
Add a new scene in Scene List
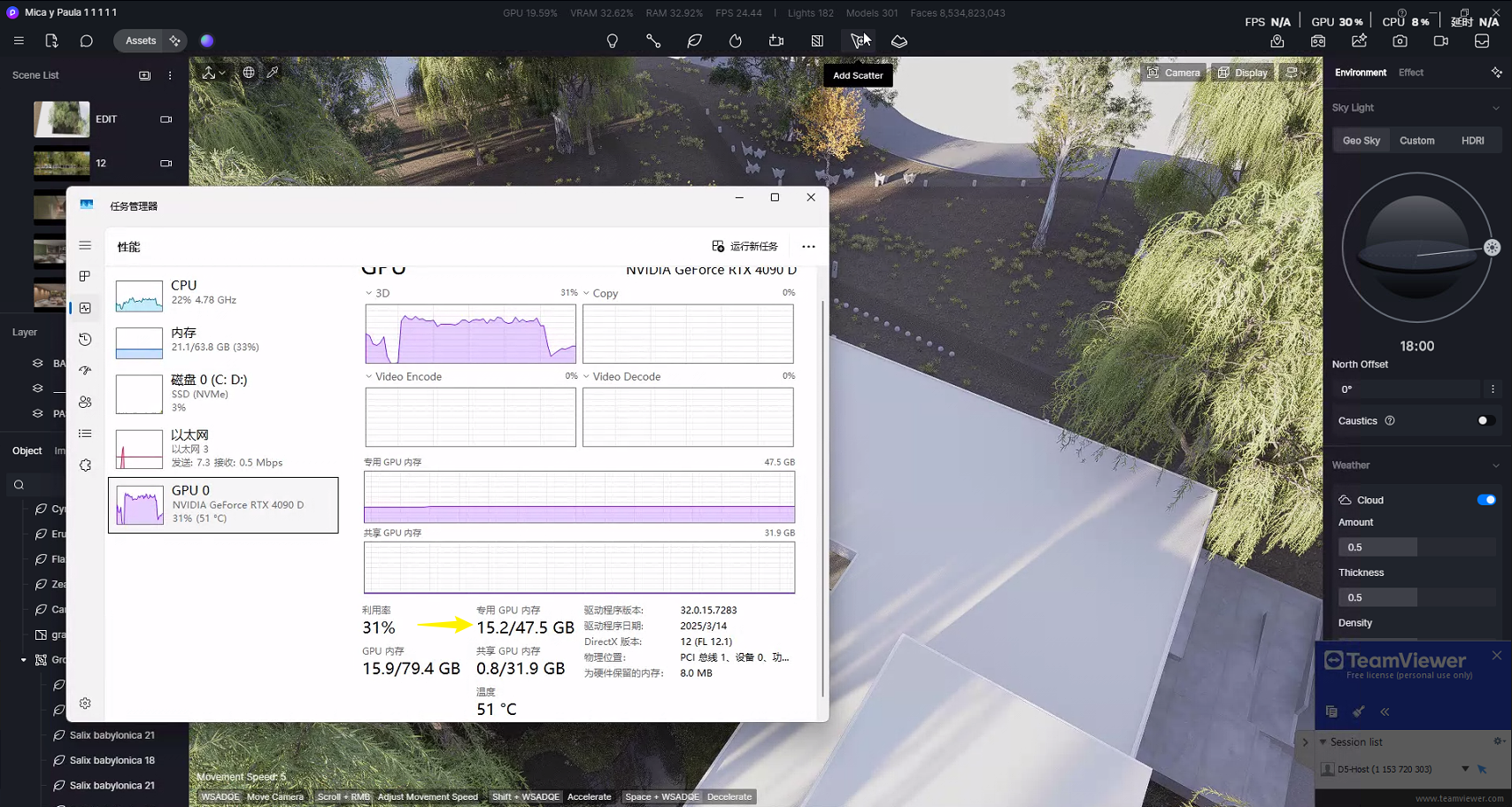[145, 75]
